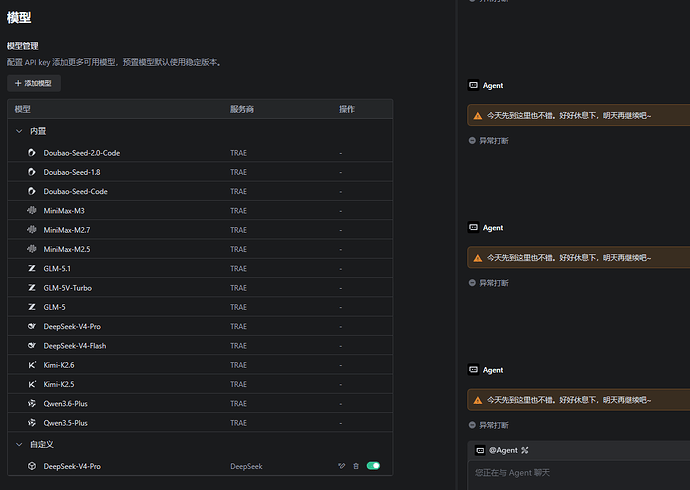Select the GLM-5V-Turbo model name

(x=67, y=288)
